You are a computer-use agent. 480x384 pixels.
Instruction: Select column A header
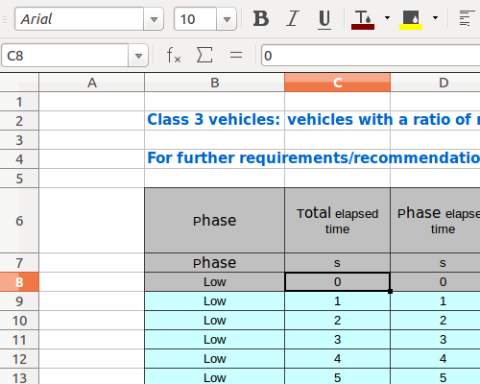[x=92, y=82]
